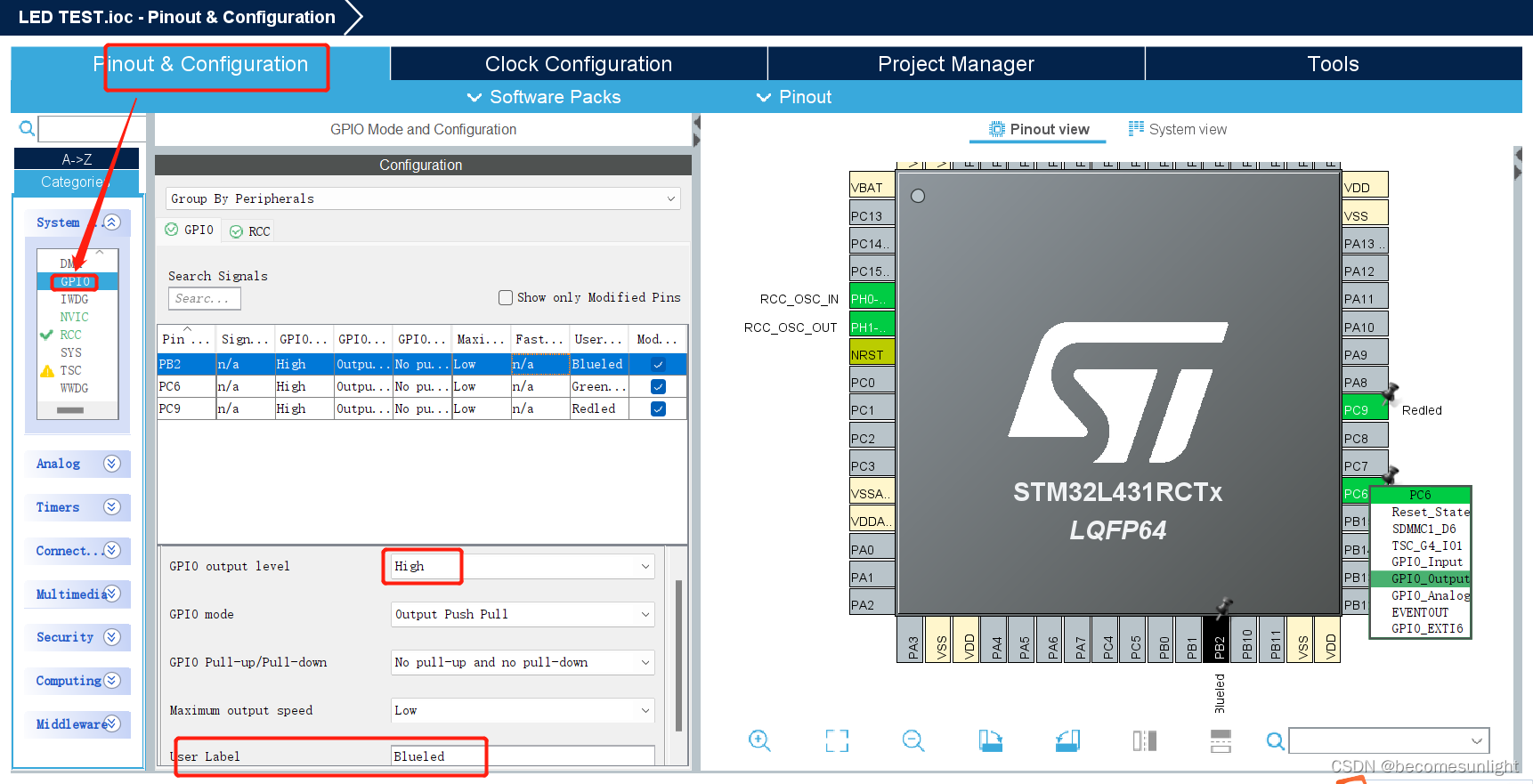Zoom in on the pinout view
This screenshot has height=784, width=1533.
pyautogui.click(x=759, y=740)
